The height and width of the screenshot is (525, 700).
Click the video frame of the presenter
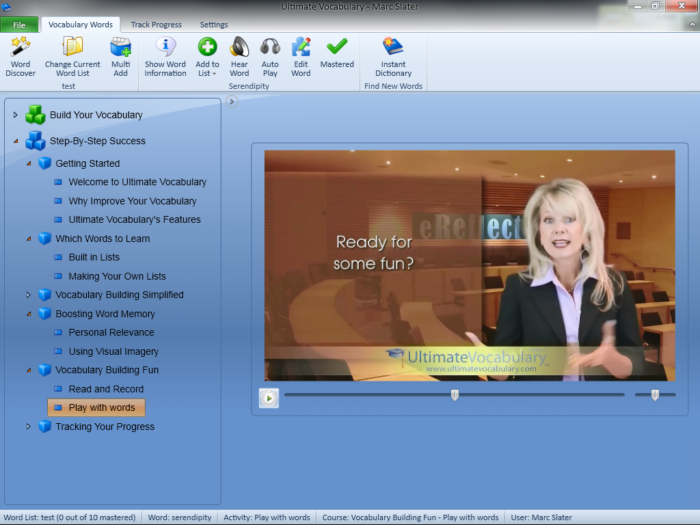(x=470, y=266)
